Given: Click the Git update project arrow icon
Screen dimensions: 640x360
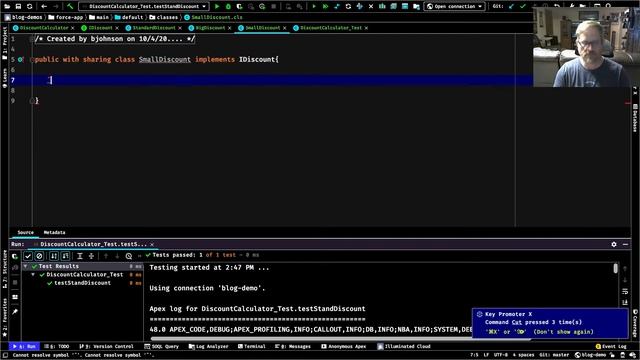Looking at the screenshot, I should coord(511,6).
